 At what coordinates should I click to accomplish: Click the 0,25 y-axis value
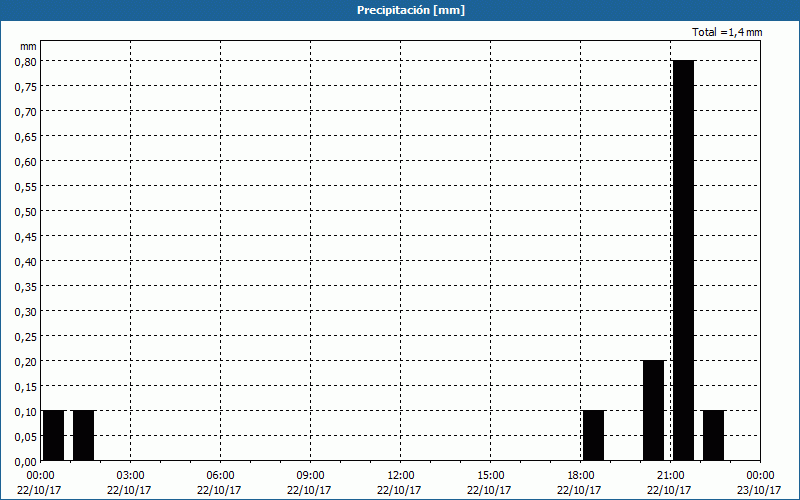[x=26, y=336]
